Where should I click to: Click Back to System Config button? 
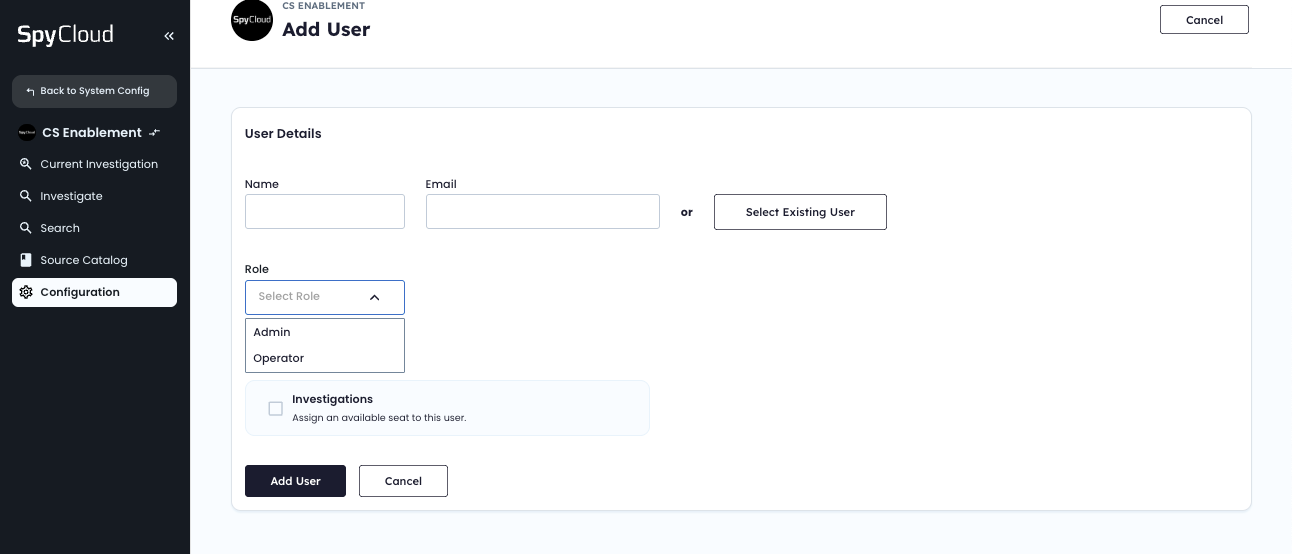point(94,91)
